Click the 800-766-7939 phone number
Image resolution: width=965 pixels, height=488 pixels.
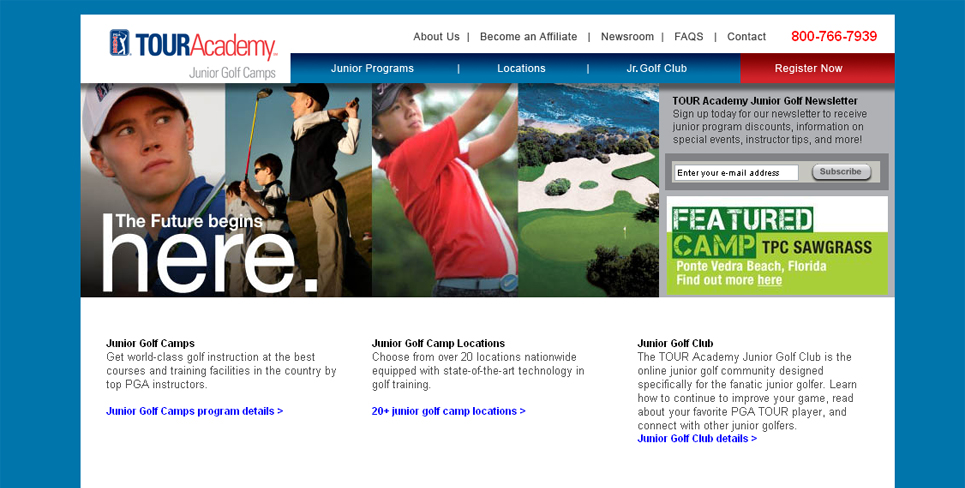pyautogui.click(x=834, y=36)
